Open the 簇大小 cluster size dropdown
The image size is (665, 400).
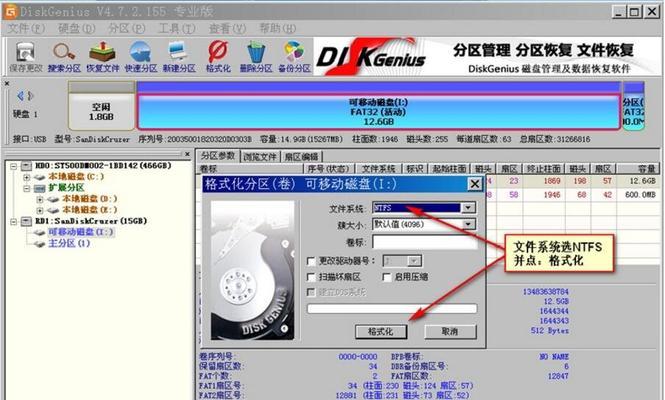[468, 224]
